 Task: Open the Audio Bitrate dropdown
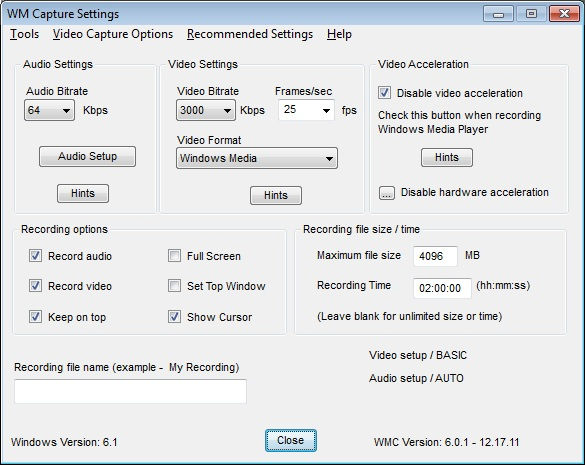(x=50, y=110)
